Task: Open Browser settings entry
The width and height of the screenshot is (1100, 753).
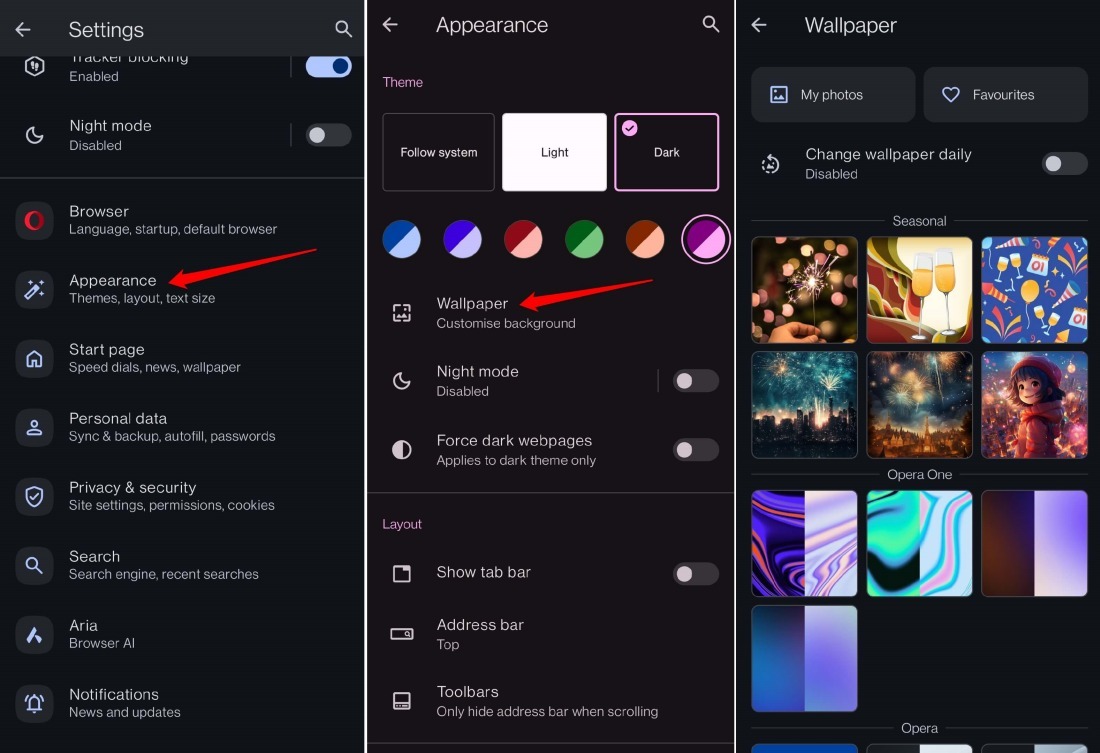Action: (x=182, y=220)
